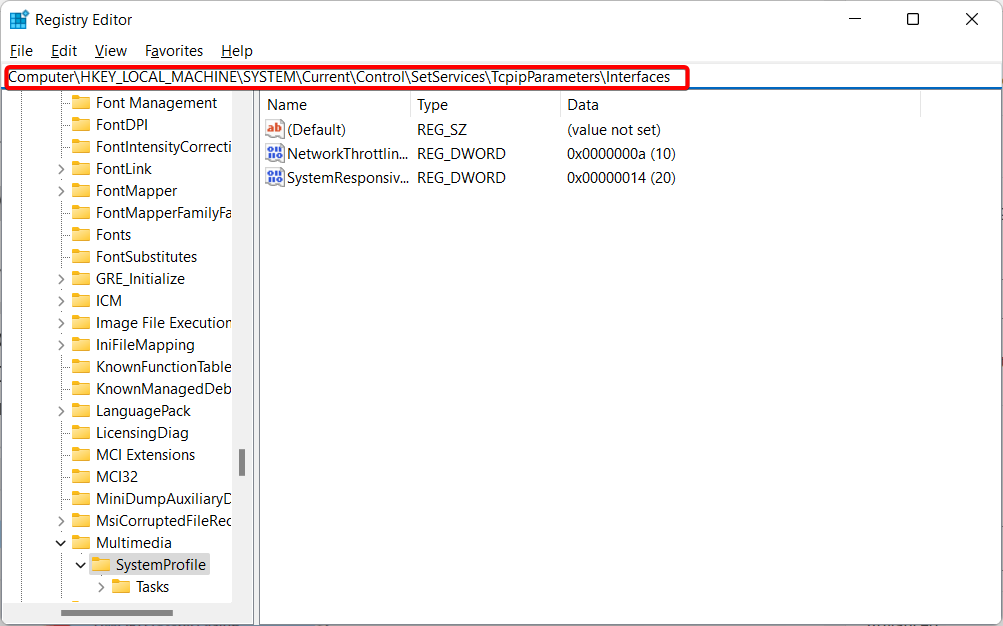Click the REG_SZ string icon beside (Default)
This screenshot has height=626, width=1003.
[x=274, y=129]
